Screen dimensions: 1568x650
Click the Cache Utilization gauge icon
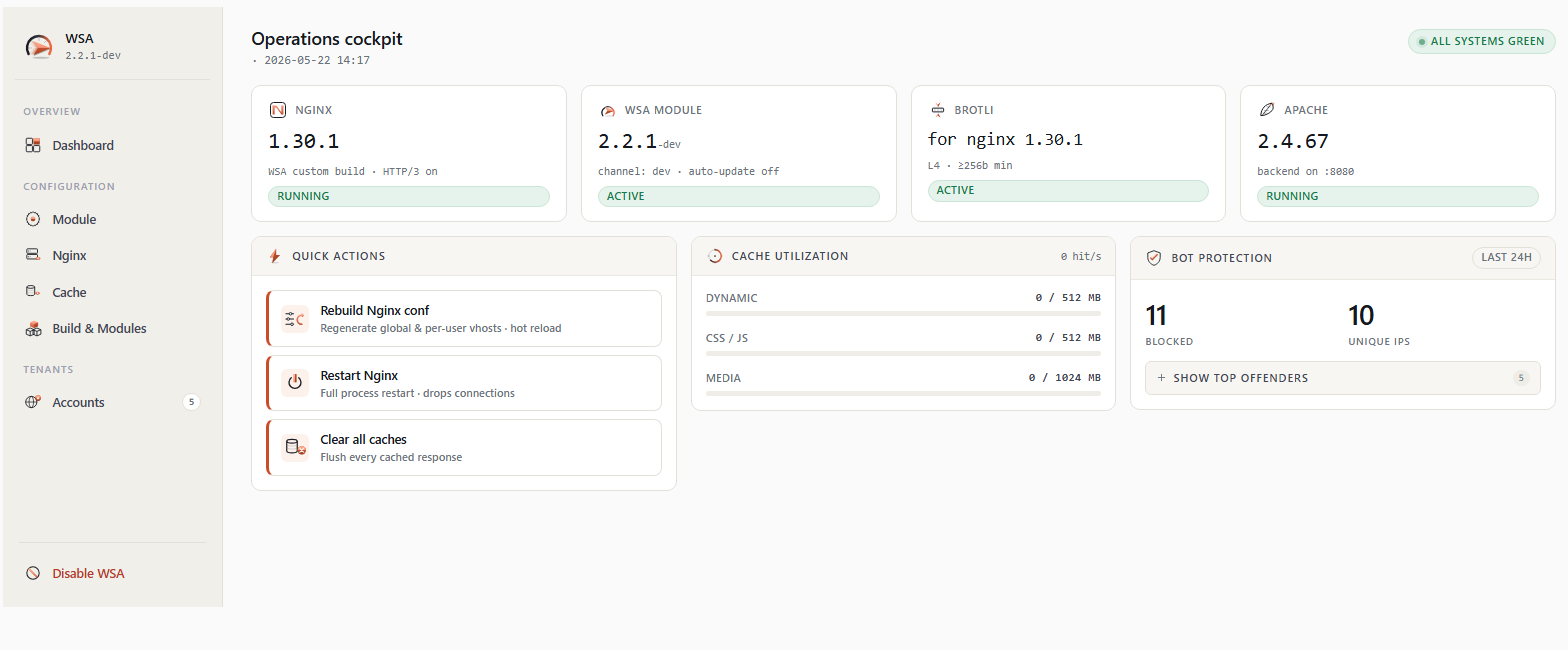[715, 256]
